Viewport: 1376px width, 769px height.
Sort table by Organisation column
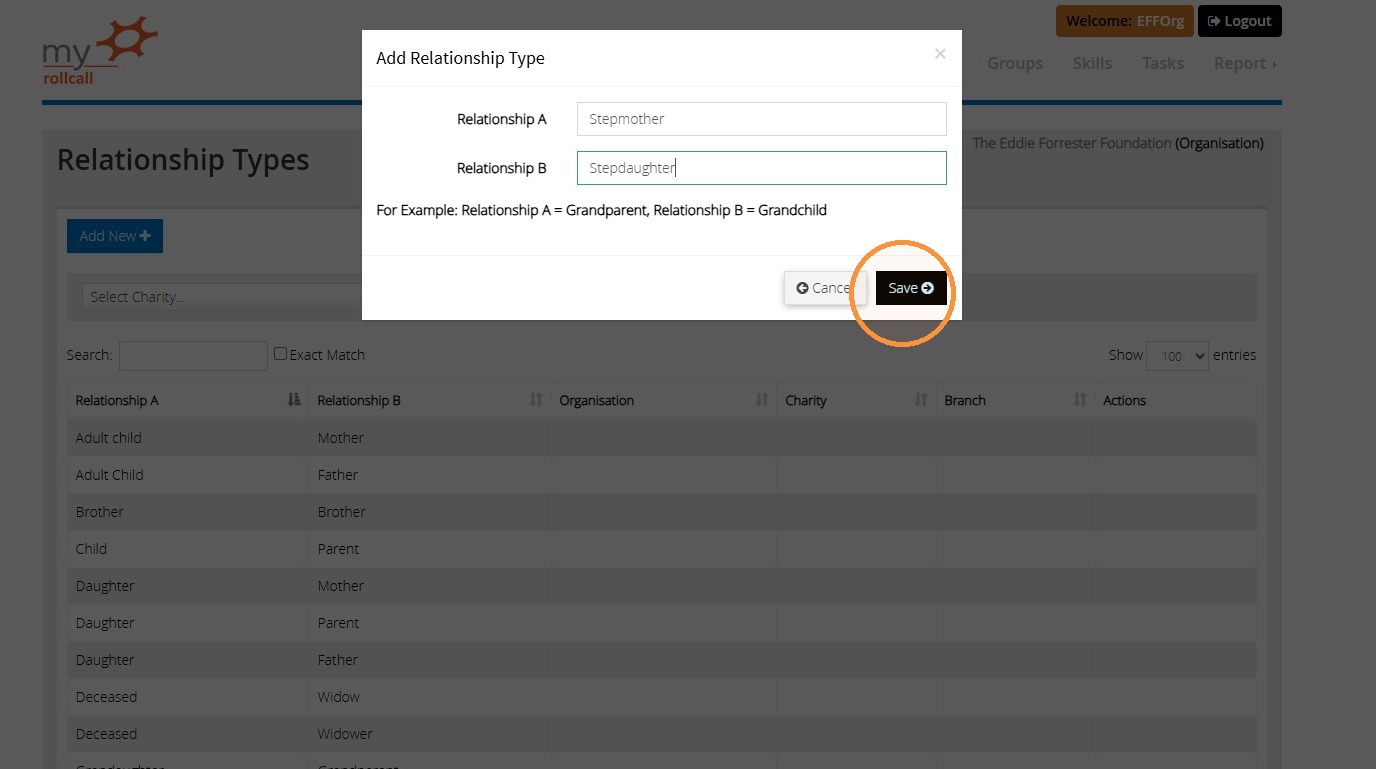[664, 400]
